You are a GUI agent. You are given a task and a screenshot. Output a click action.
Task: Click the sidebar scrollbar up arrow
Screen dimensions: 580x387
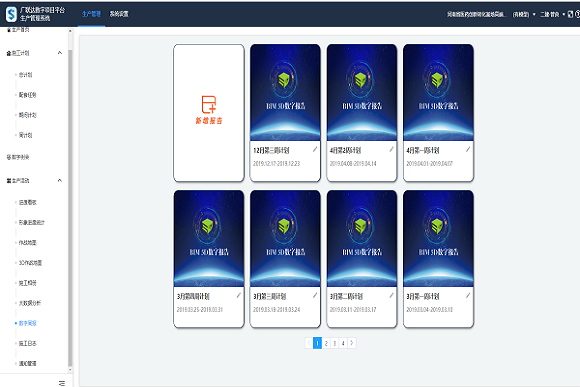(70, 31)
